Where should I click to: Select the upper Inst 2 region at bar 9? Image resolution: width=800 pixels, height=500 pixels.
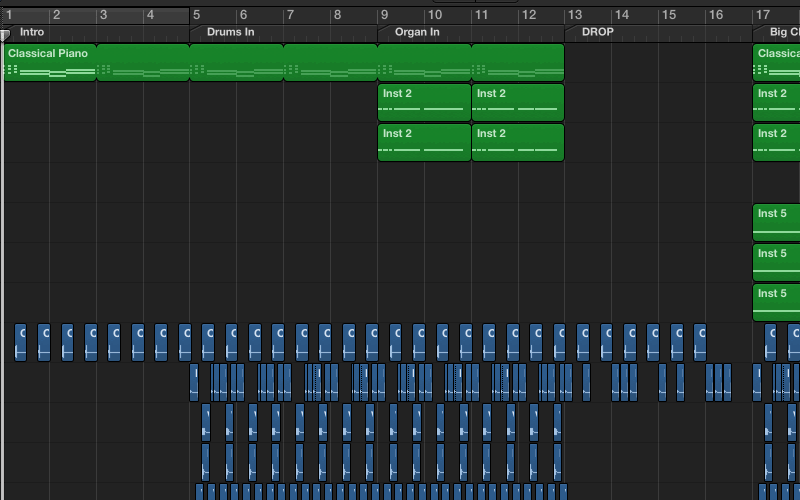424,103
